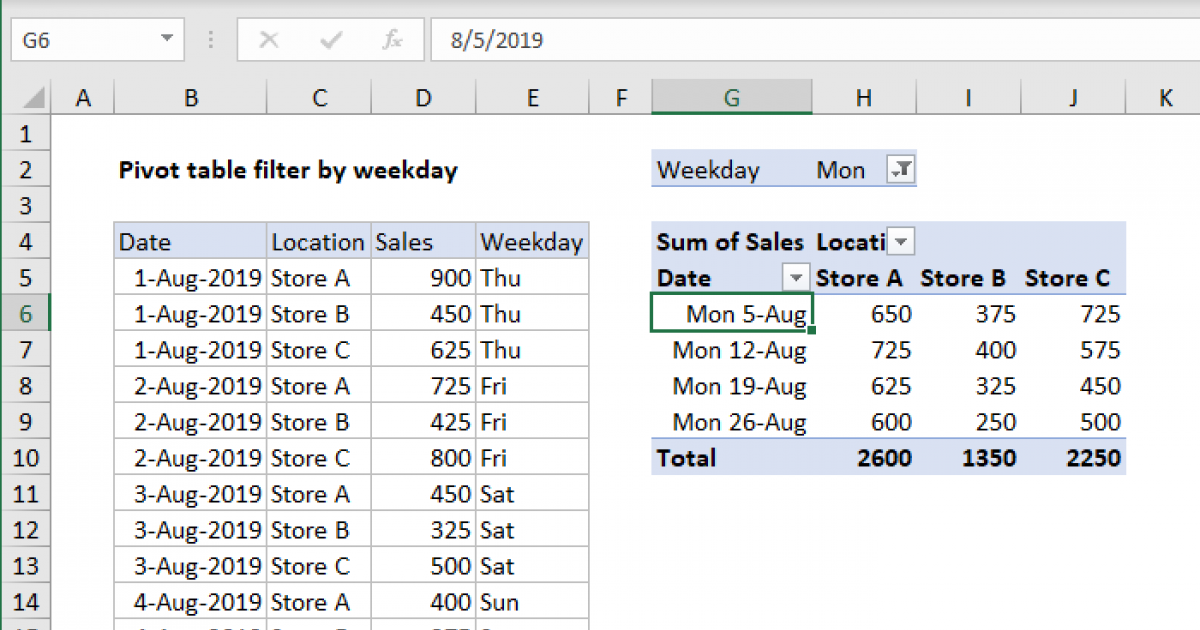The image size is (1200, 630).
Task: Open the Name Box dropdown arrow
Action: [x=165, y=40]
